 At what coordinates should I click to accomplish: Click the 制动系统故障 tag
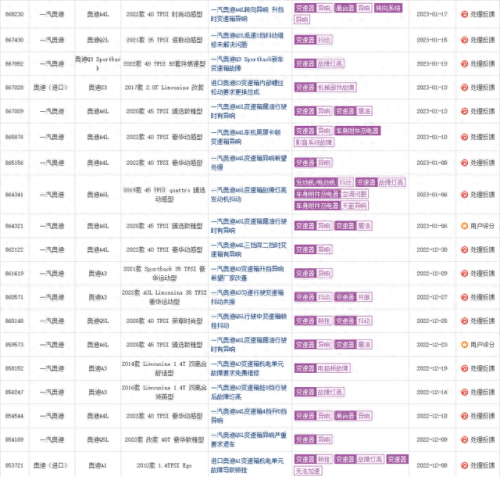[x=314, y=142]
